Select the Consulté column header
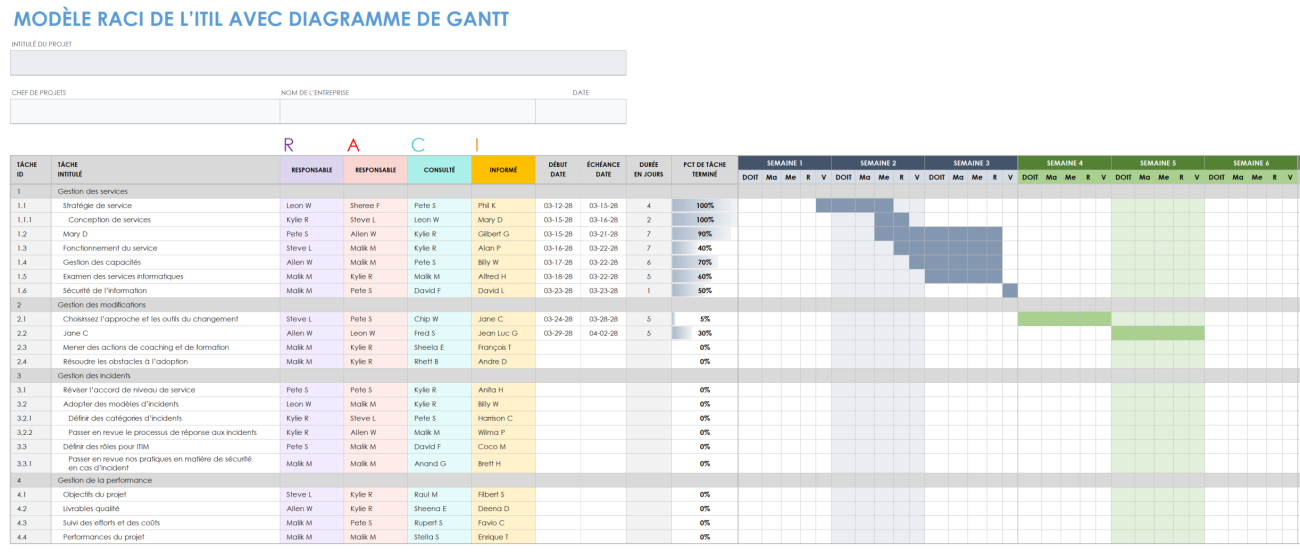This screenshot has height=552, width=1300. (439, 170)
